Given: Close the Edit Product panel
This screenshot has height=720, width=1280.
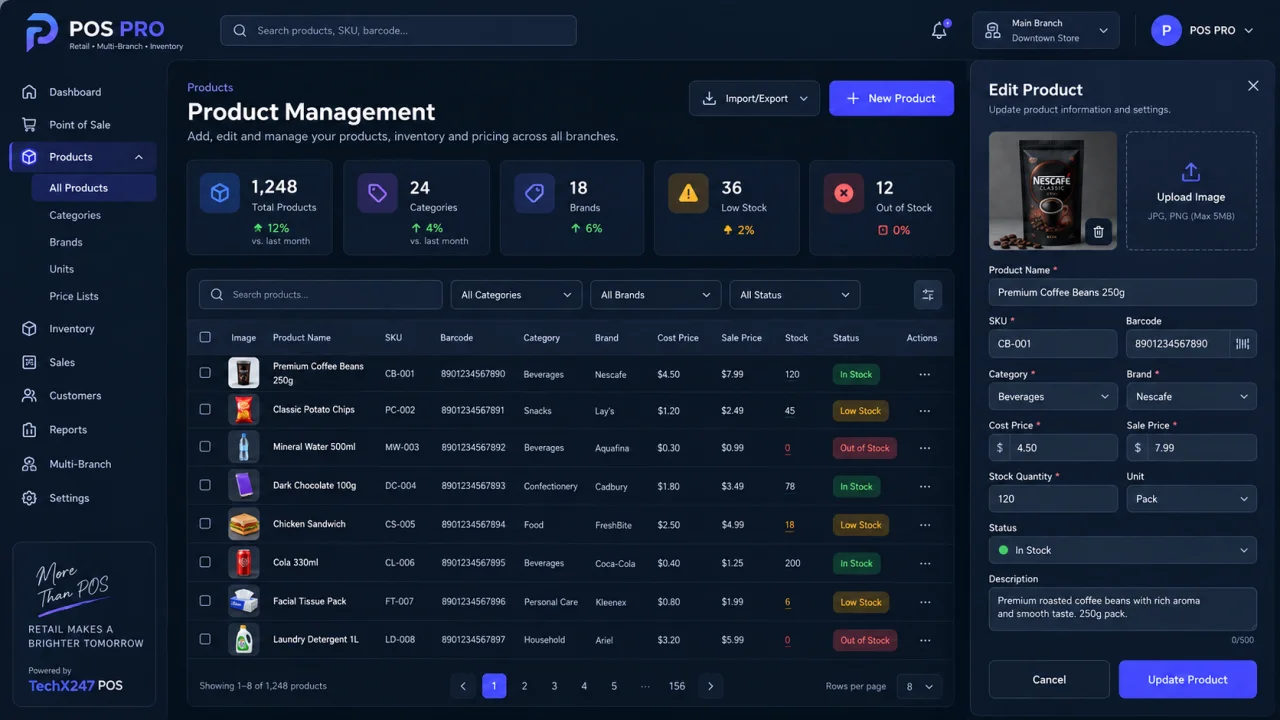Looking at the screenshot, I should pyautogui.click(x=1253, y=86).
